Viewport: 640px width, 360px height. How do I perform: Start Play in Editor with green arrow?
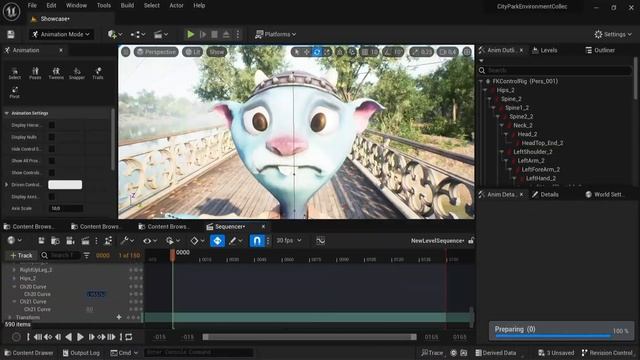[x=190, y=34]
